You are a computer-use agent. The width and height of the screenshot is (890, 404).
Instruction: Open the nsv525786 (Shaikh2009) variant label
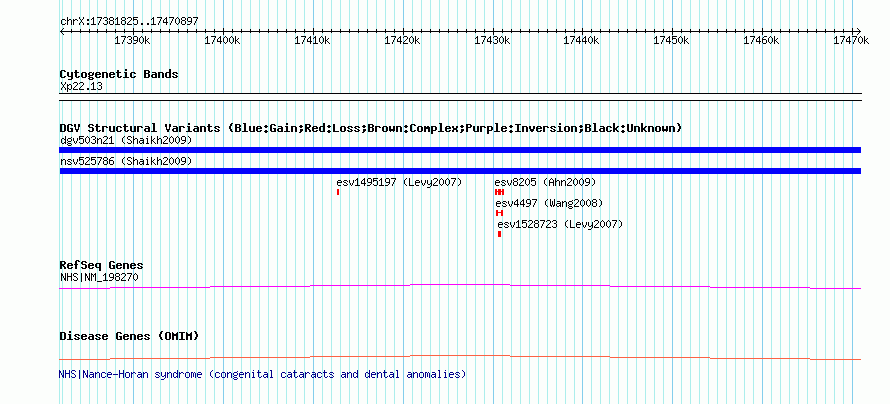(x=126, y=161)
